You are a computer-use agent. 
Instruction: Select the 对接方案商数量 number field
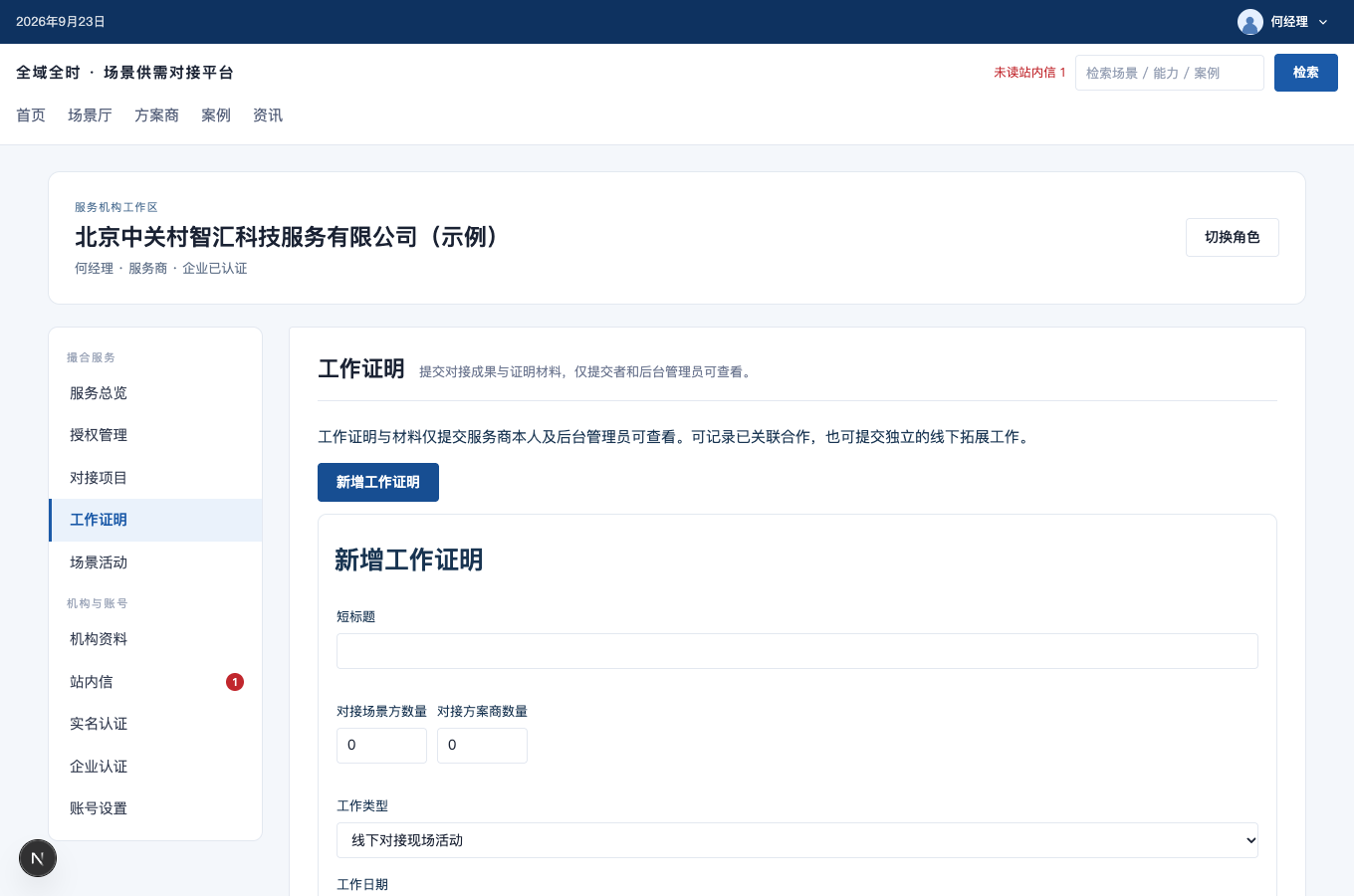coord(482,746)
